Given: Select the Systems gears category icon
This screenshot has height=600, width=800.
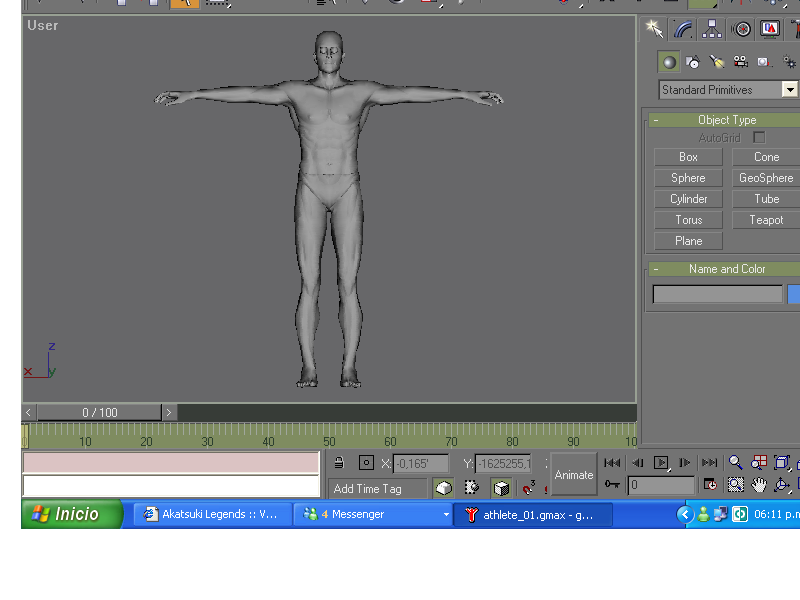Looking at the screenshot, I should (789, 62).
